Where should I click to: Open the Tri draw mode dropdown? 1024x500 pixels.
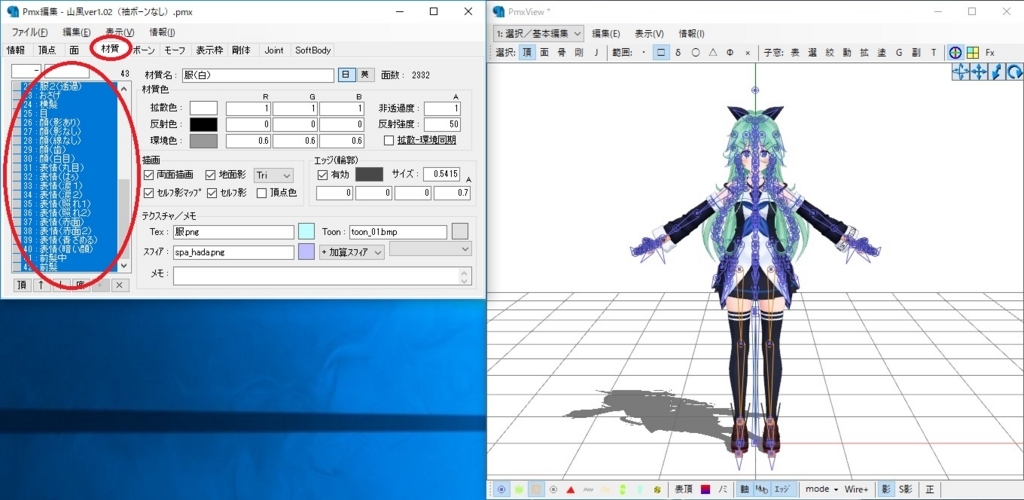pyautogui.click(x=273, y=175)
